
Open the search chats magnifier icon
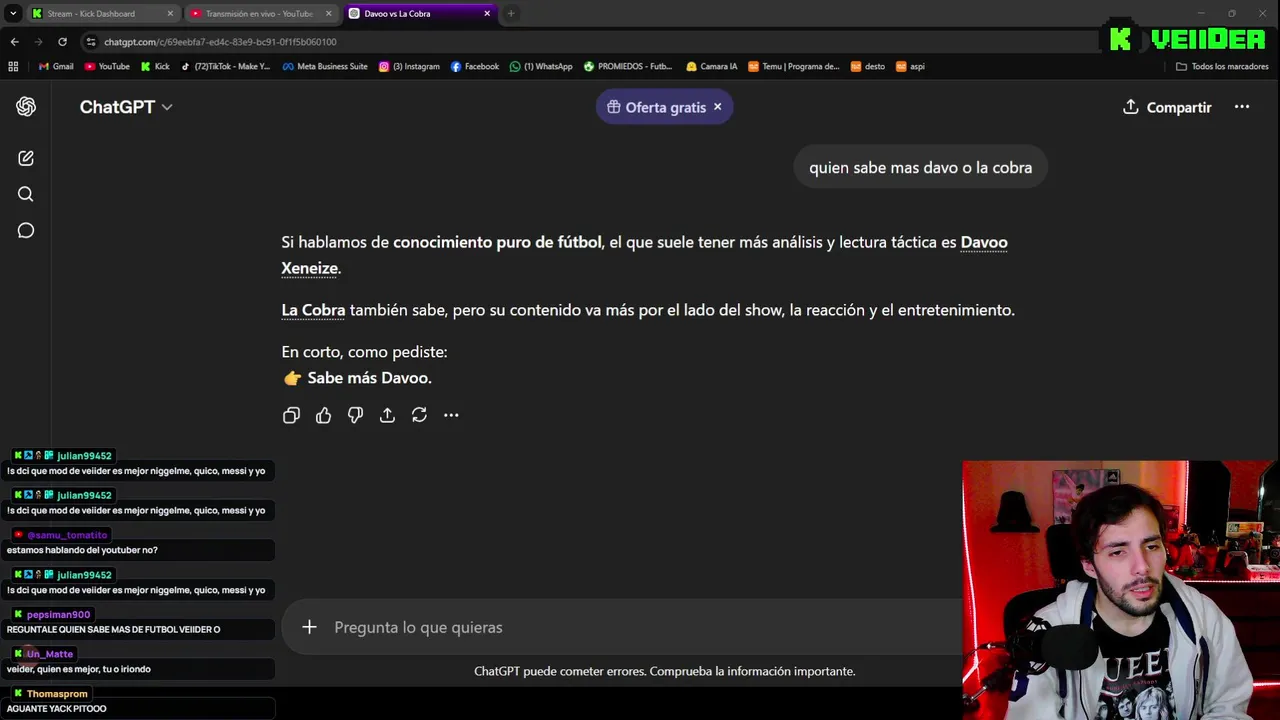26,194
